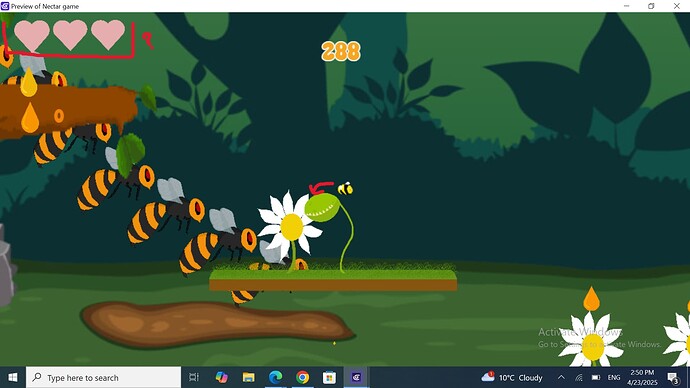Switch the ENG input language indicator
The image size is (690, 388).
coord(614,377)
